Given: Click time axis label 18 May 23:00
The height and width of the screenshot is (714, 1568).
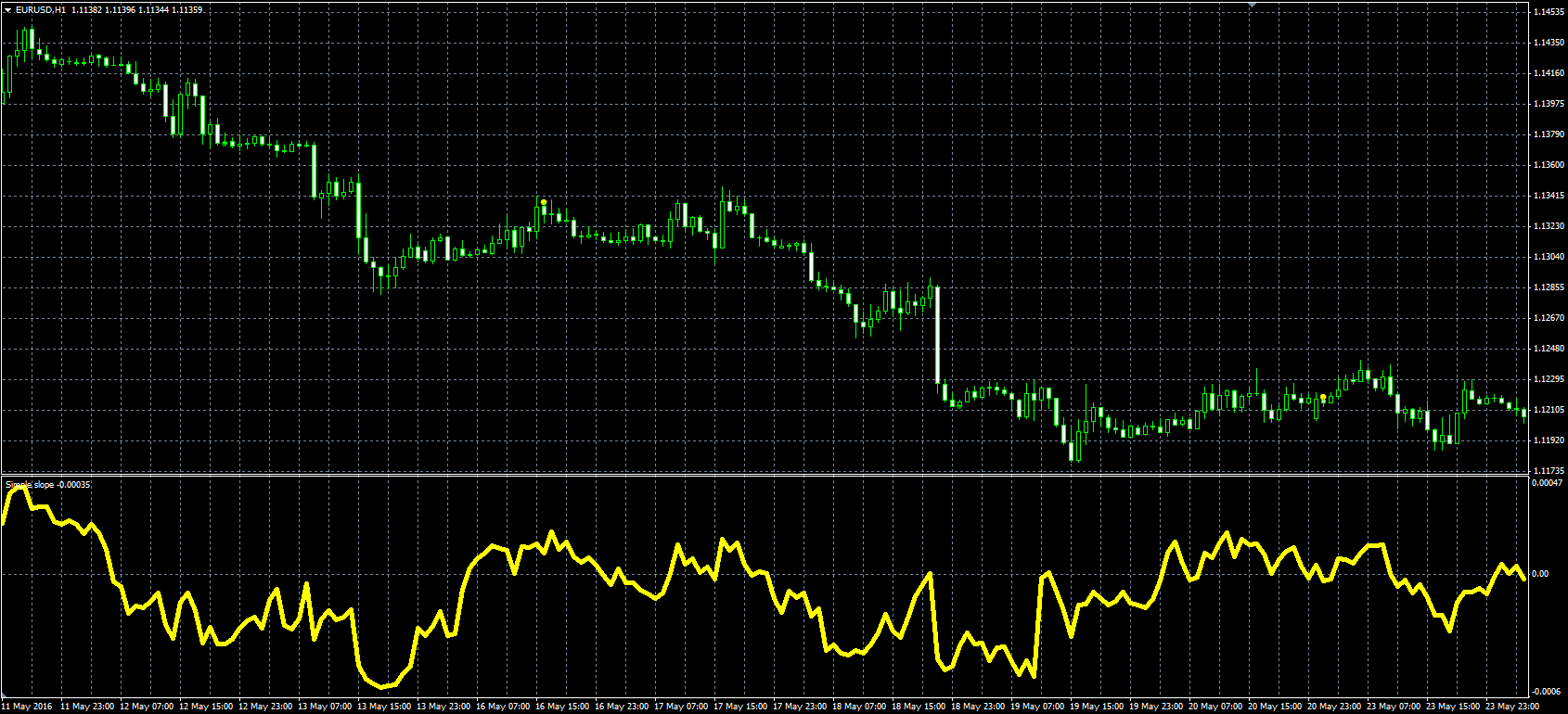Looking at the screenshot, I should point(978,707).
